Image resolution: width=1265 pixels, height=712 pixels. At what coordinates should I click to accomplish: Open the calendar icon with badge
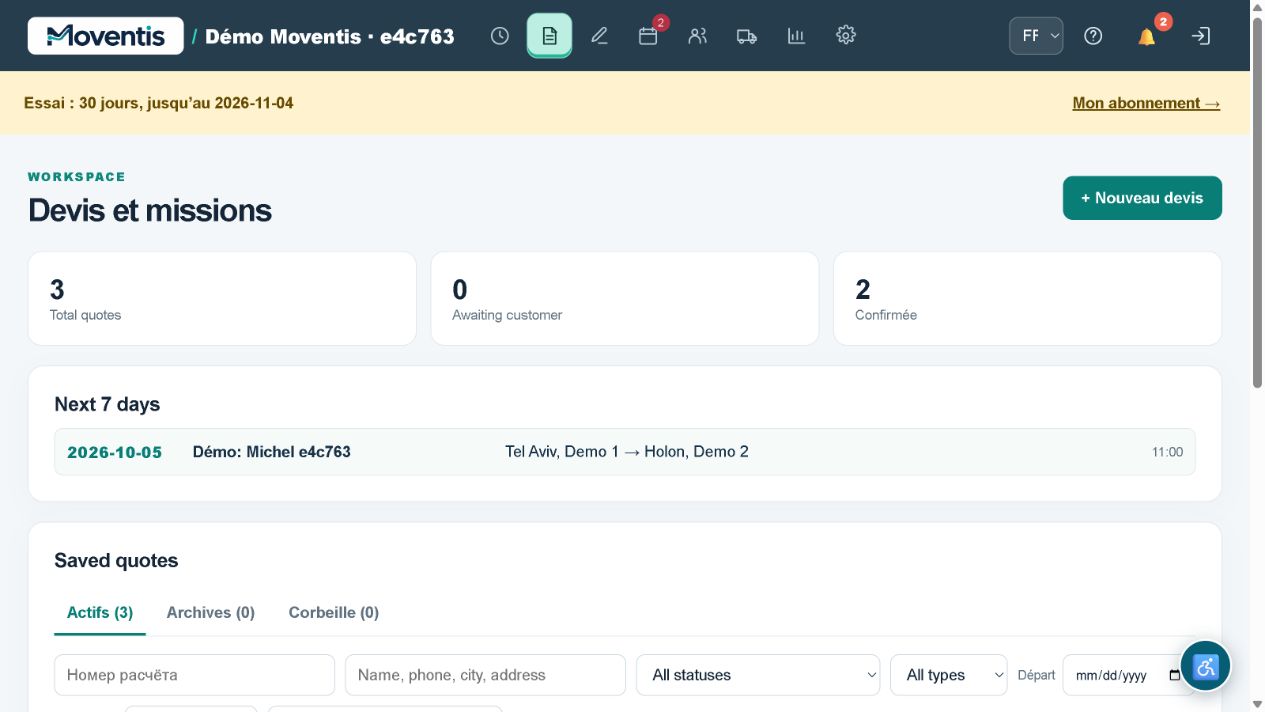click(x=648, y=36)
